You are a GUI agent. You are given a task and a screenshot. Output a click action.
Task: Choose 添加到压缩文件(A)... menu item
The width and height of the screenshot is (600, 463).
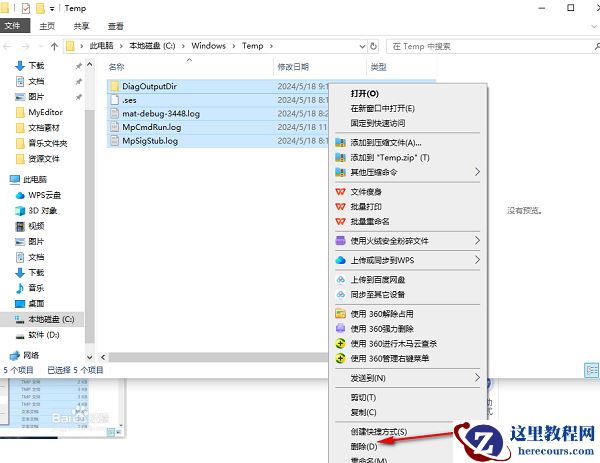coord(408,143)
